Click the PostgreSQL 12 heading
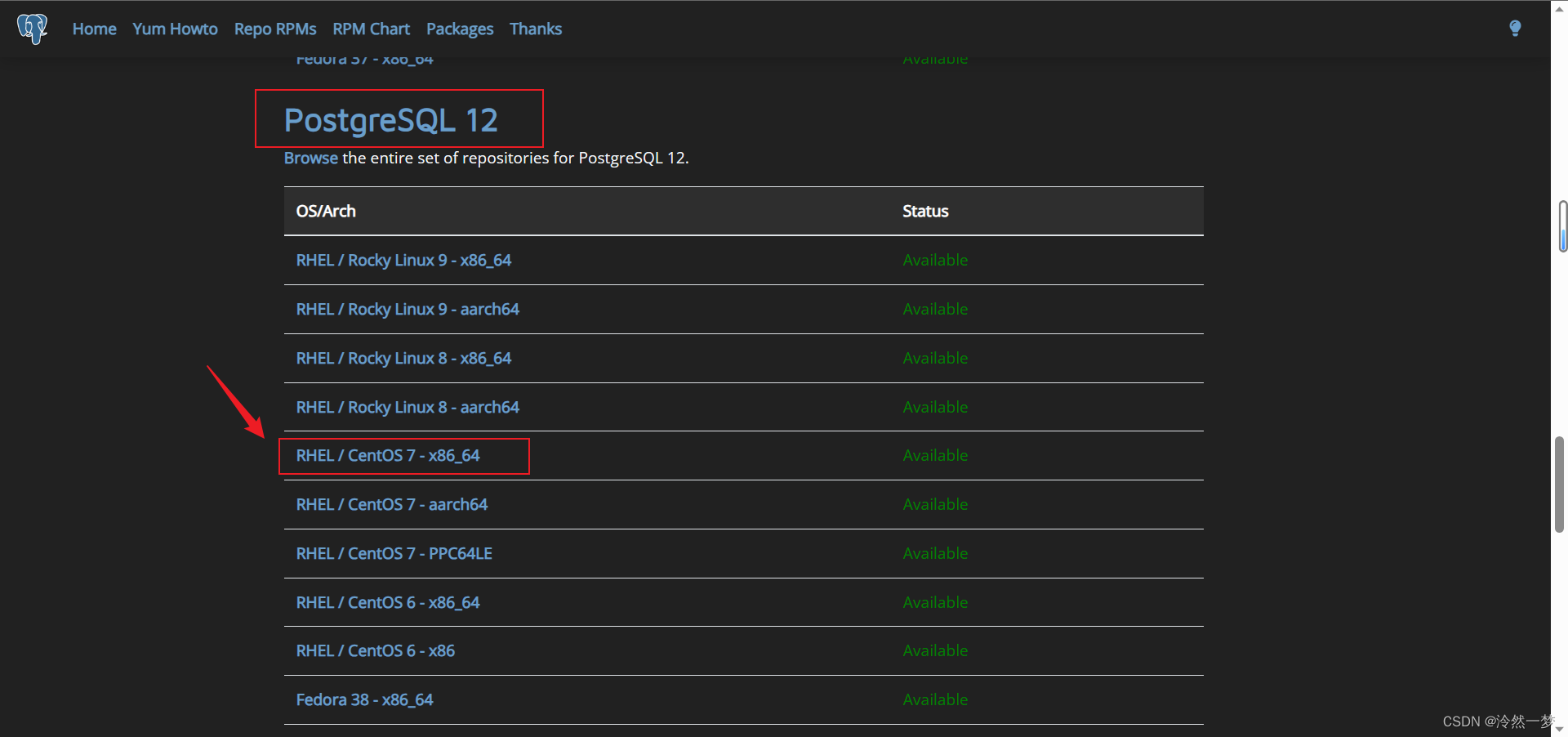Screen dimensions: 1568x737 pyautogui.click(x=390, y=120)
